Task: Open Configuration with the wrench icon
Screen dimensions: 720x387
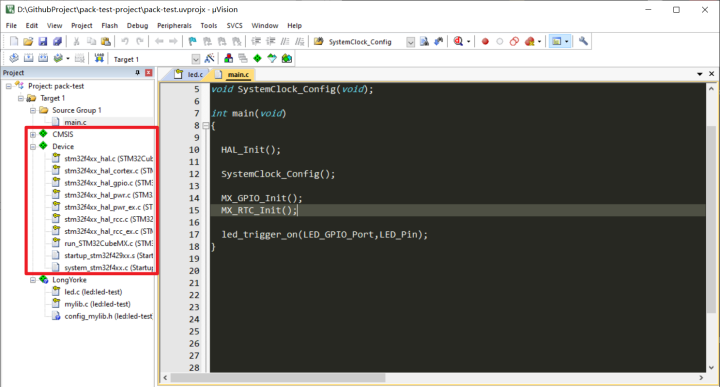Action: pyautogui.click(x=583, y=41)
